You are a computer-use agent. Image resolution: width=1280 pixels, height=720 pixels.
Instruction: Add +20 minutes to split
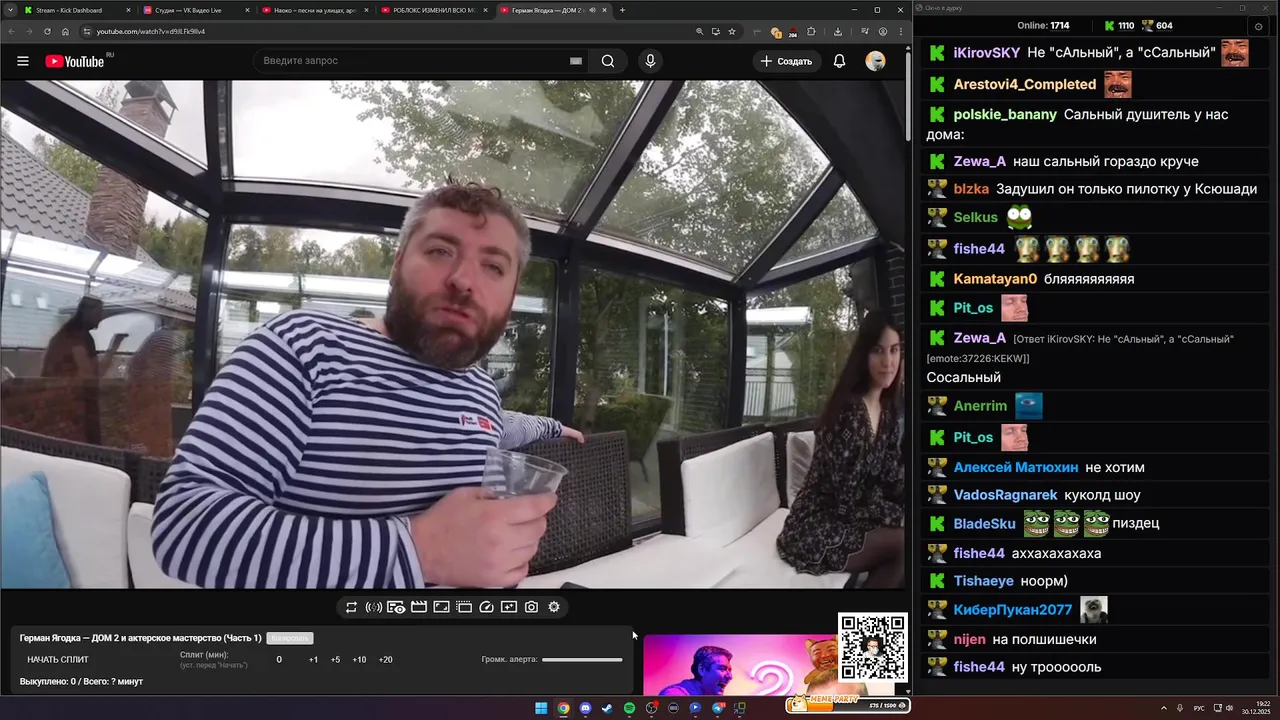(385, 660)
